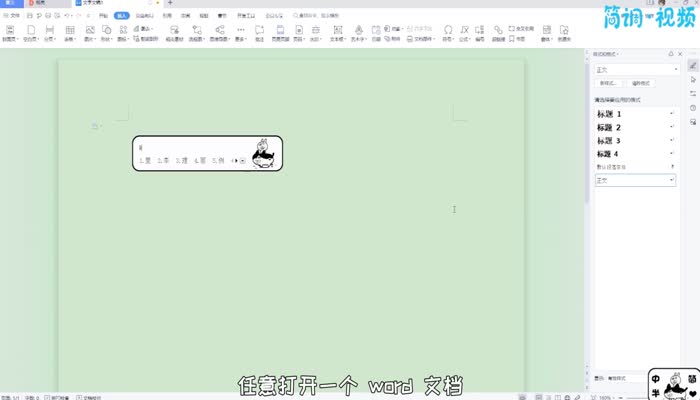The height and width of the screenshot is (400, 700).
Task: Insert a Formula from the ribbon
Action: 465,32
